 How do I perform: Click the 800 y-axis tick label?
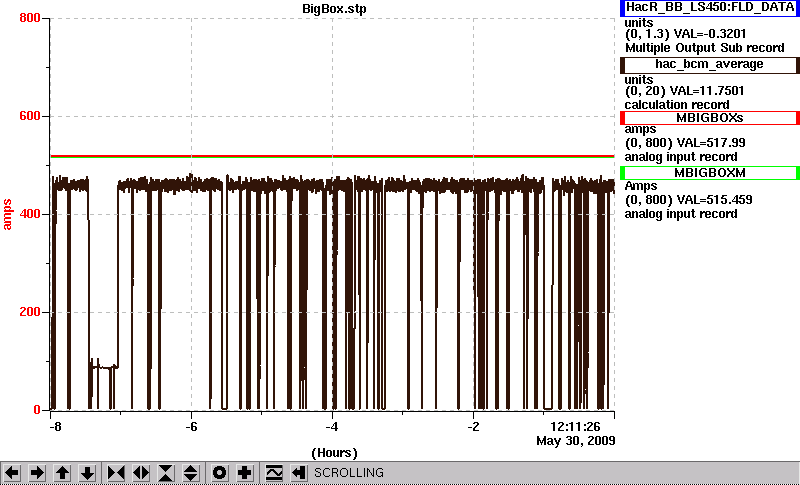30,18
